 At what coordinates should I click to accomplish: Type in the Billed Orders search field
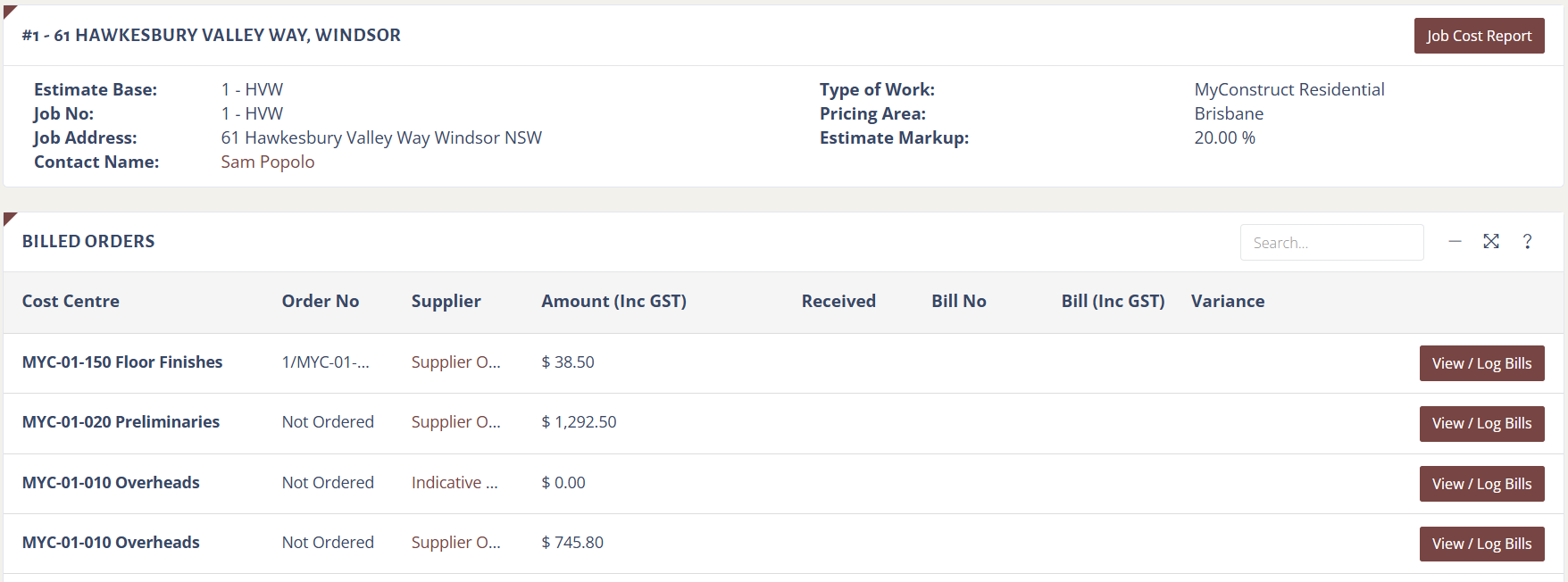[x=1330, y=243]
